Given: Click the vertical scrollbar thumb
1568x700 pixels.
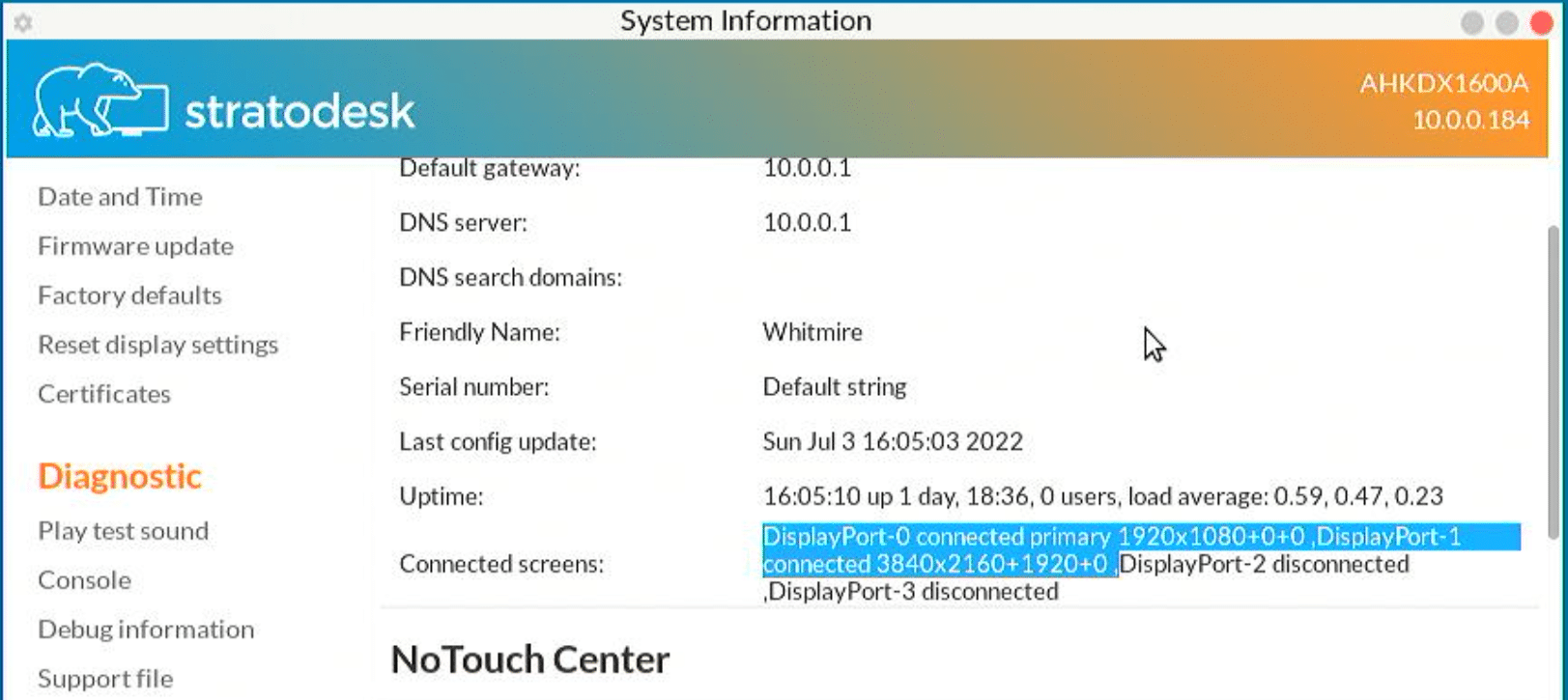Looking at the screenshot, I should pyautogui.click(x=1553, y=381).
